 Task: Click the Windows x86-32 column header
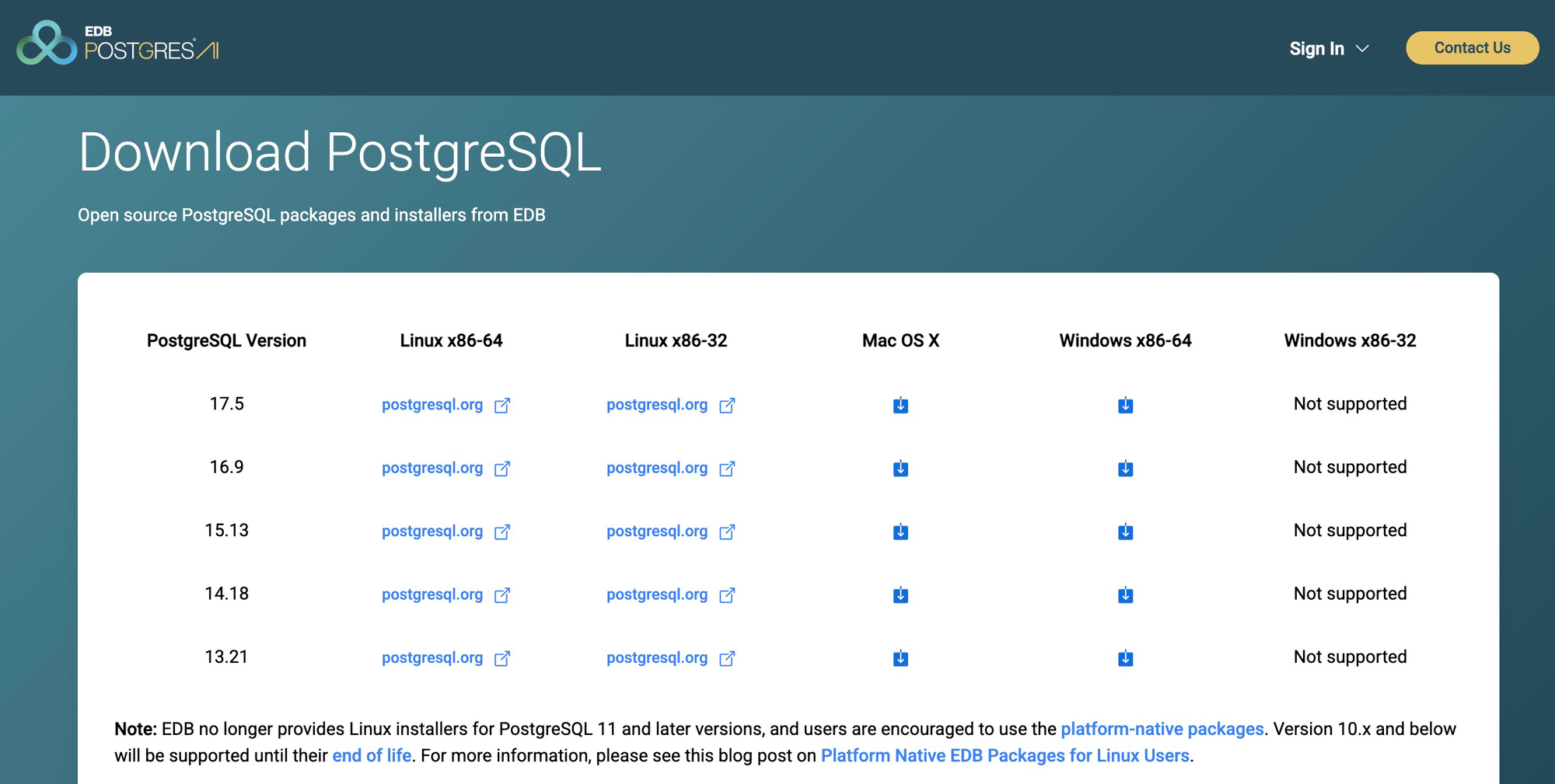pos(1350,340)
